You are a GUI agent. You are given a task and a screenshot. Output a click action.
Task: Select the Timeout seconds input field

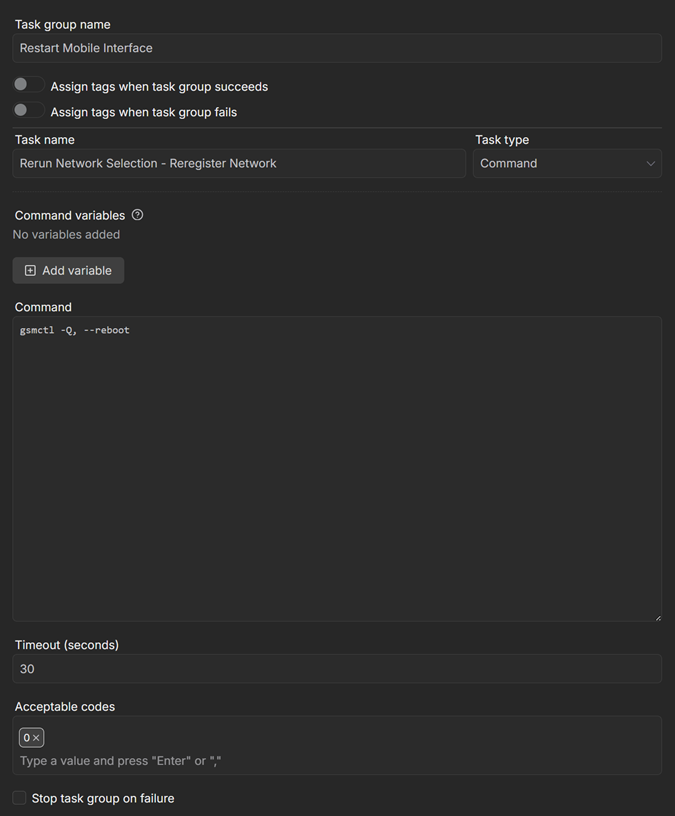[337, 669]
